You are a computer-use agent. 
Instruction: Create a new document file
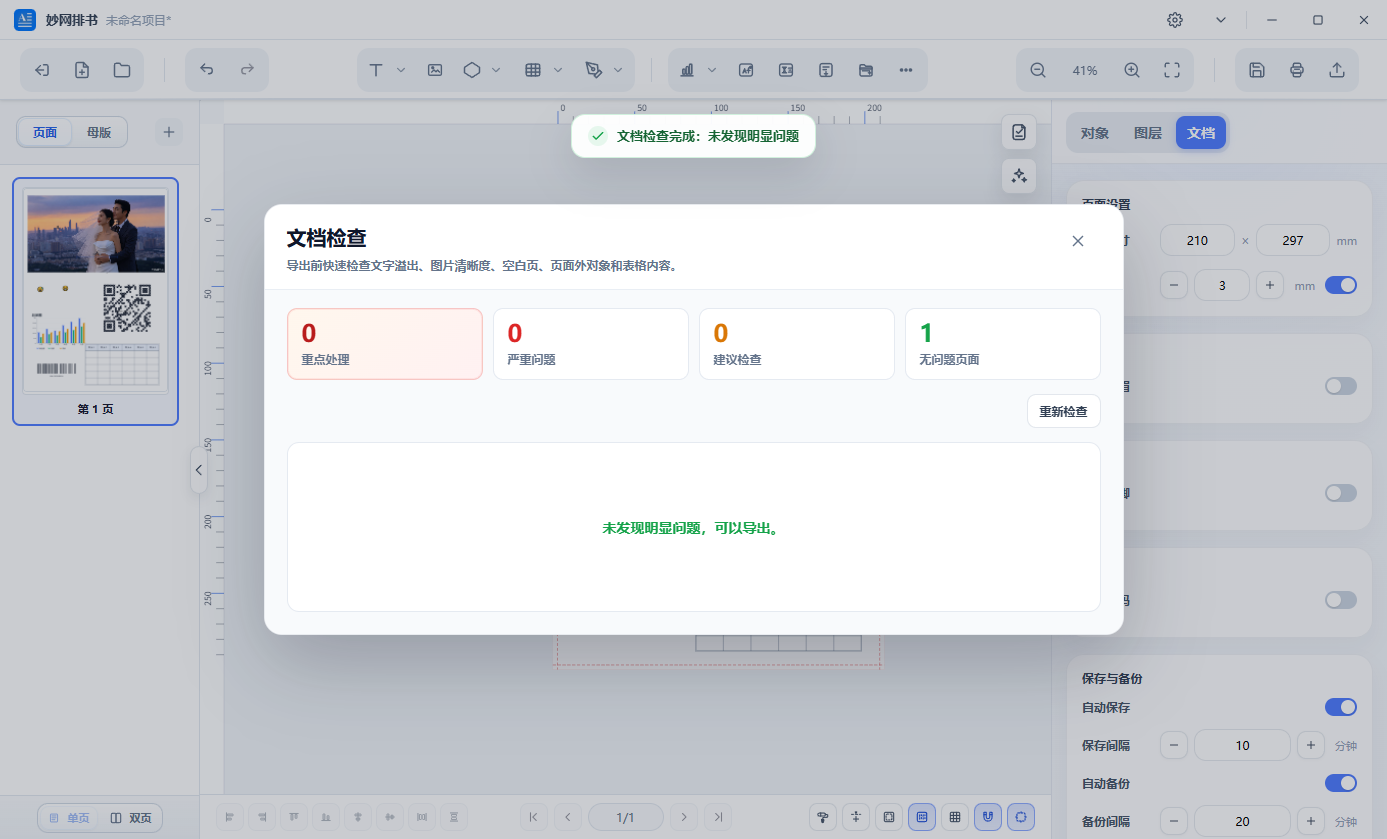coord(82,70)
